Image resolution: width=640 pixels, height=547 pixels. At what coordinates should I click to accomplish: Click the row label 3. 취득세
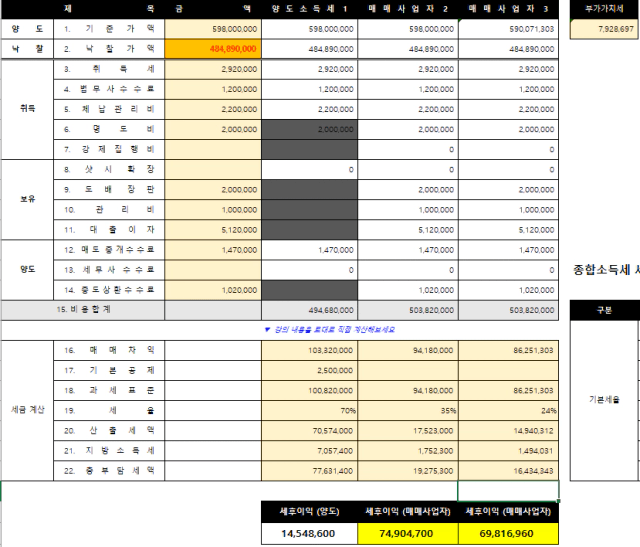[109, 69]
